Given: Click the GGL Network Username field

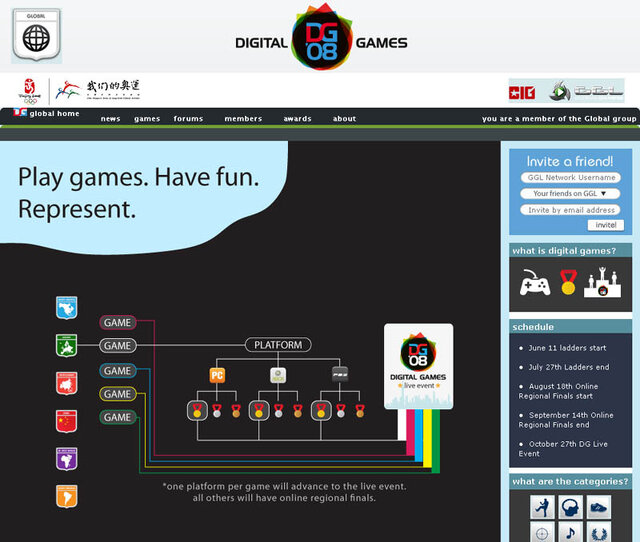Looking at the screenshot, I should pos(570,178).
